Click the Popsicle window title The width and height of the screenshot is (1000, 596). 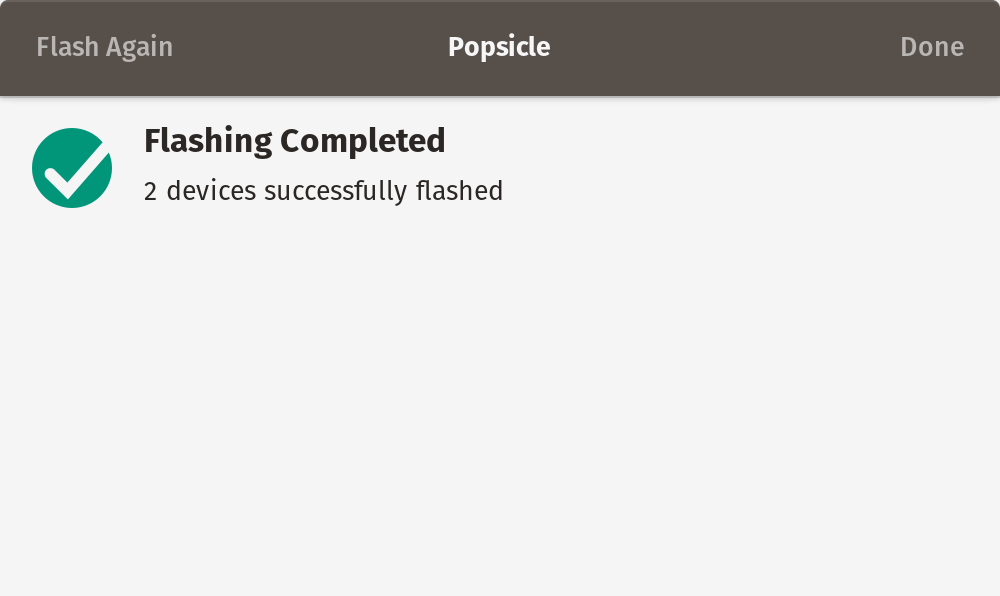[499, 47]
